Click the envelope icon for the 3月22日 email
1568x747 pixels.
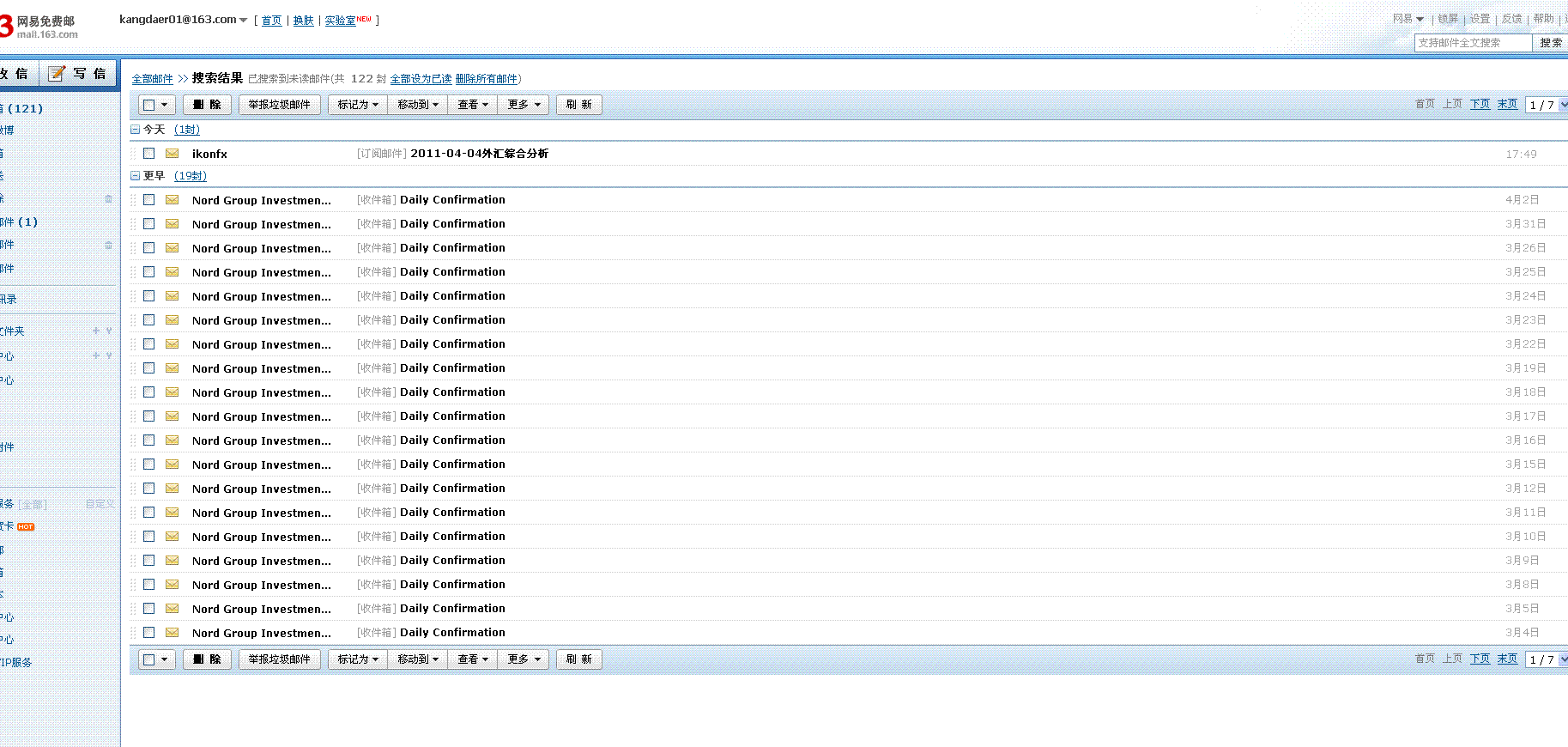pos(173,344)
